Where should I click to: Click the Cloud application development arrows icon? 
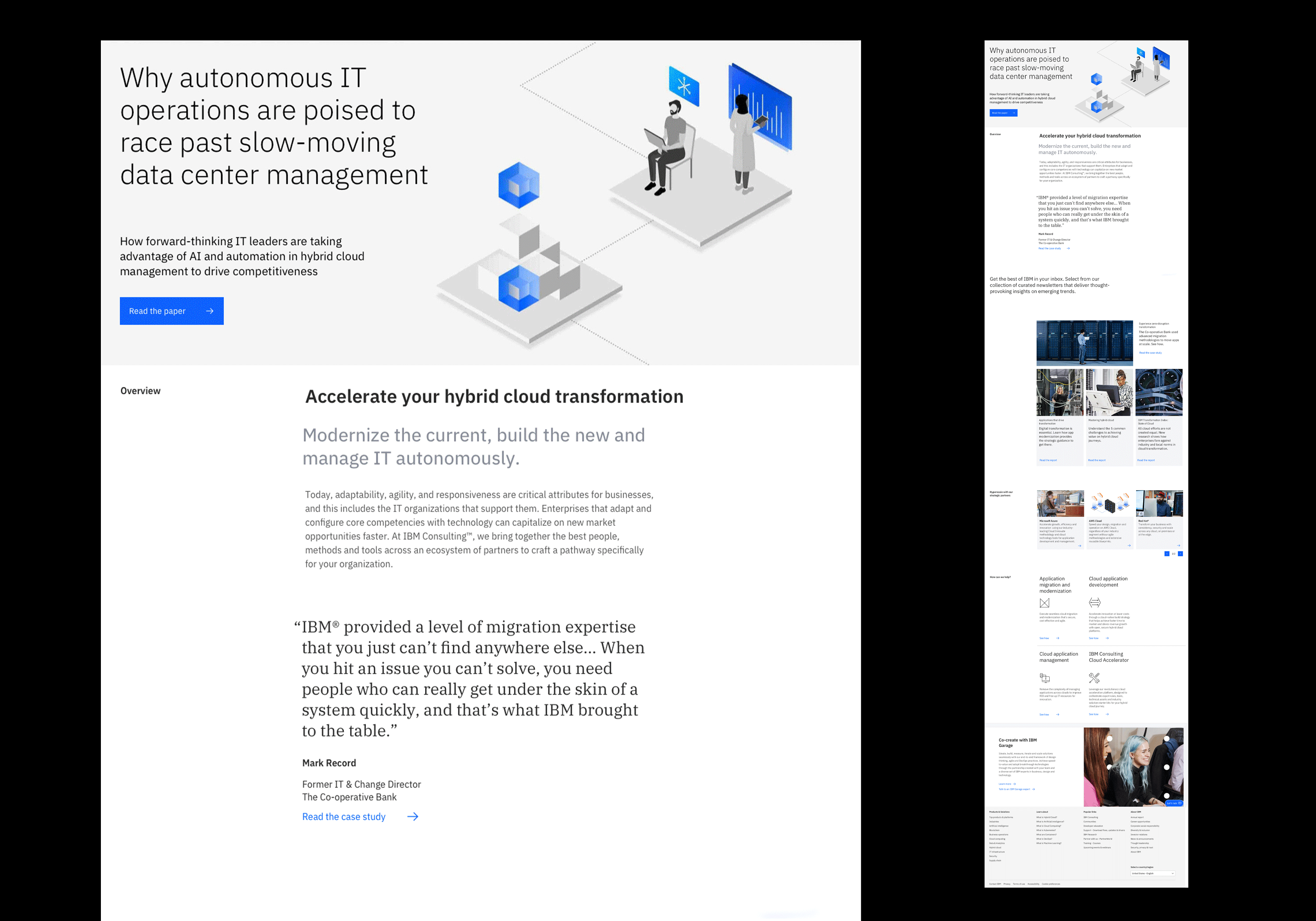pyautogui.click(x=1095, y=603)
